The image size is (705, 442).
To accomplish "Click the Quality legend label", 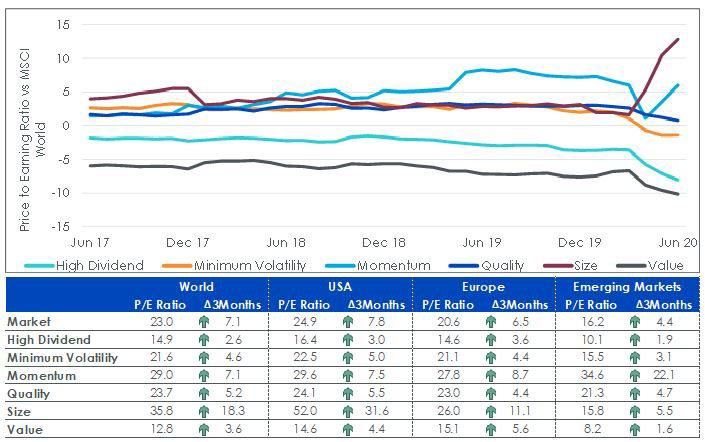I will (503, 266).
